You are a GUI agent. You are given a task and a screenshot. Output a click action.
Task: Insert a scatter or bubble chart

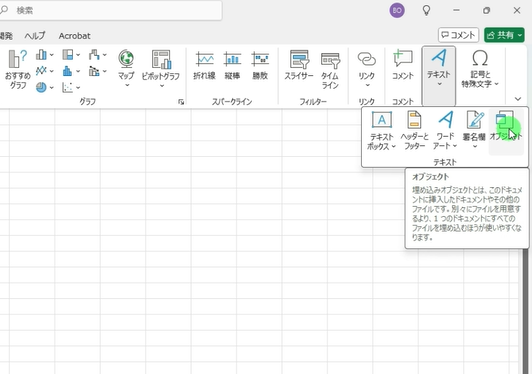[x=68, y=87]
